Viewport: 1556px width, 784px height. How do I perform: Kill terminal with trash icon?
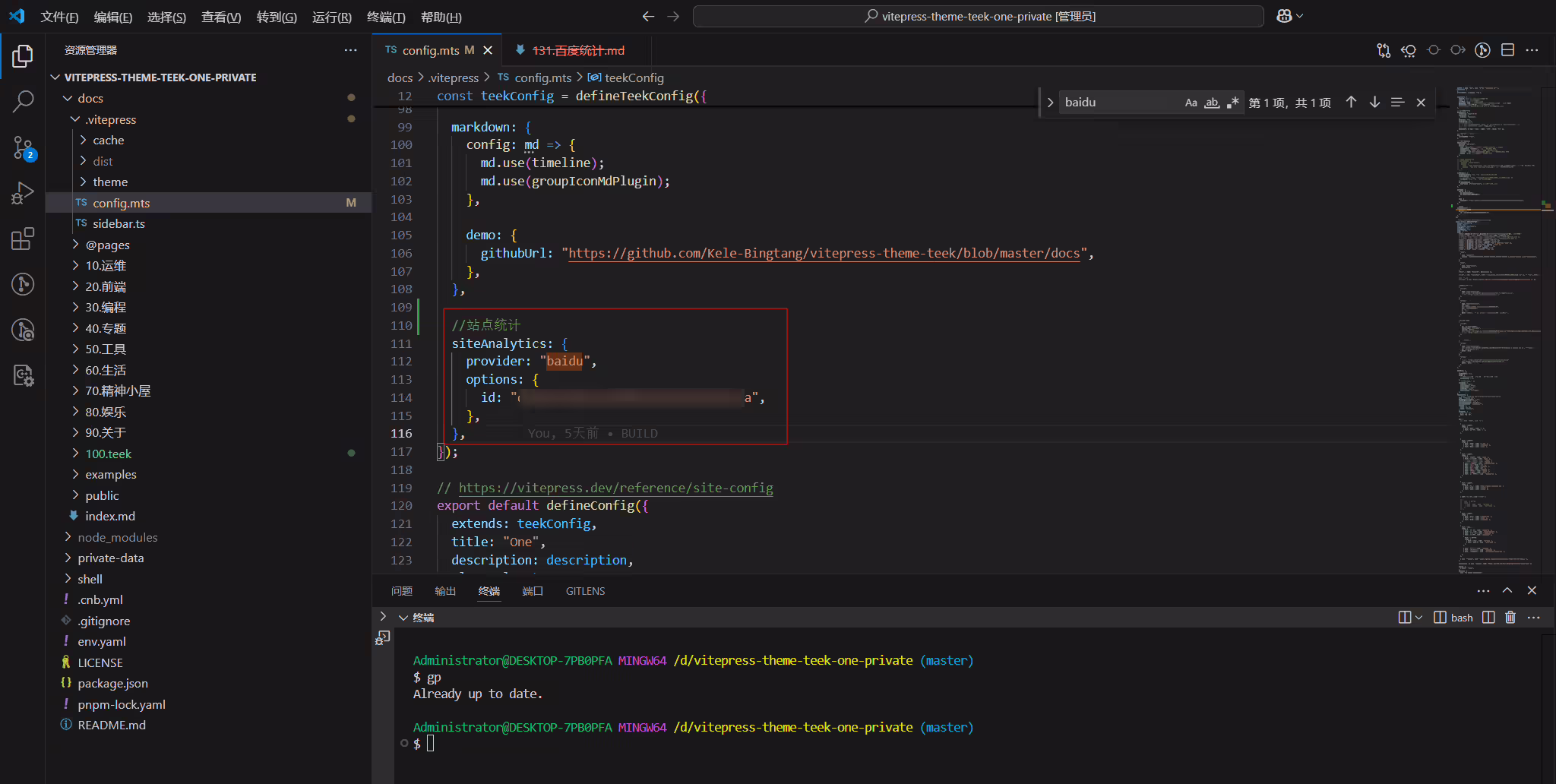click(1510, 618)
